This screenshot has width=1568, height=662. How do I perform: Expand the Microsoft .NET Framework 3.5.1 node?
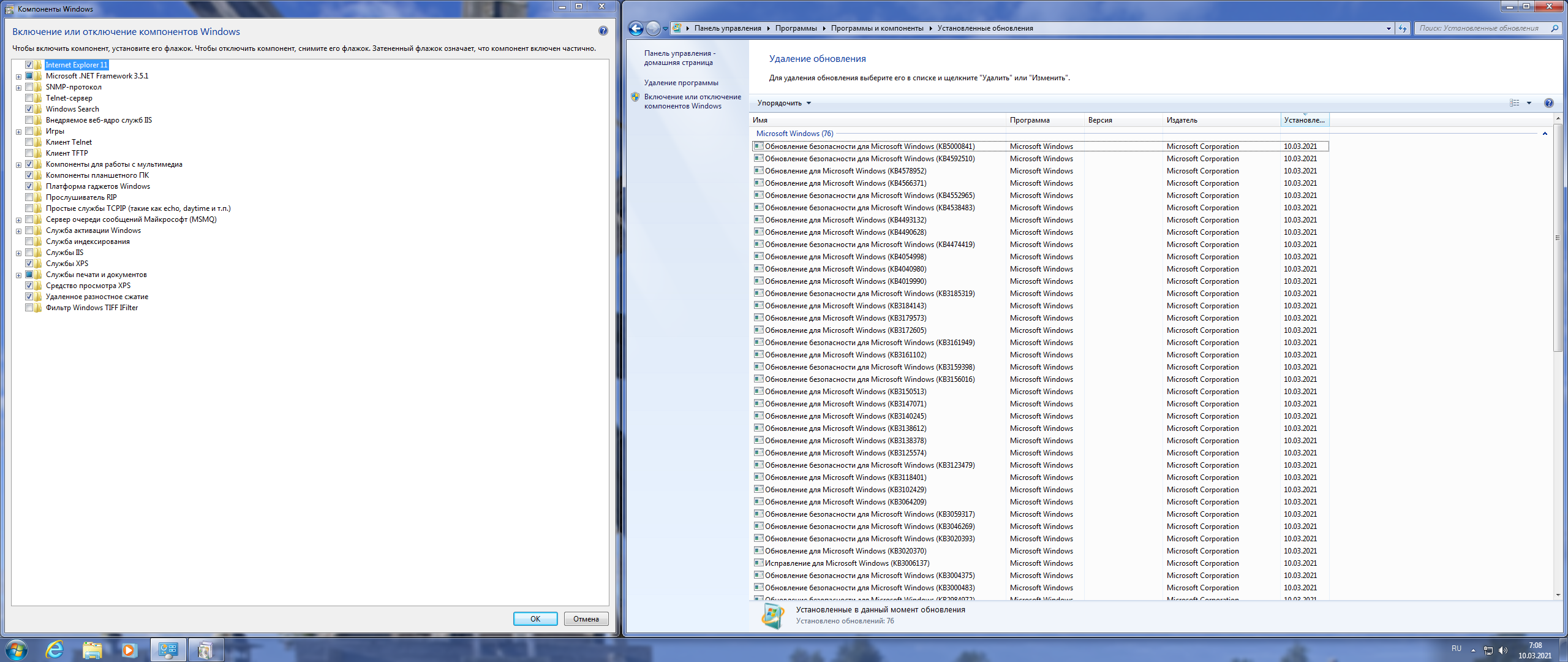point(19,77)
